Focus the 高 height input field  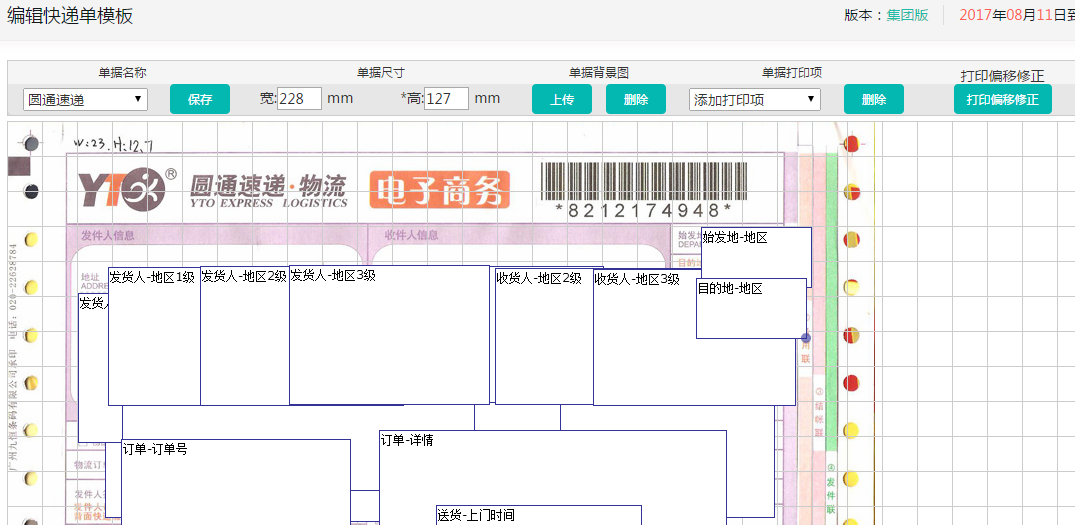point(446,99)
